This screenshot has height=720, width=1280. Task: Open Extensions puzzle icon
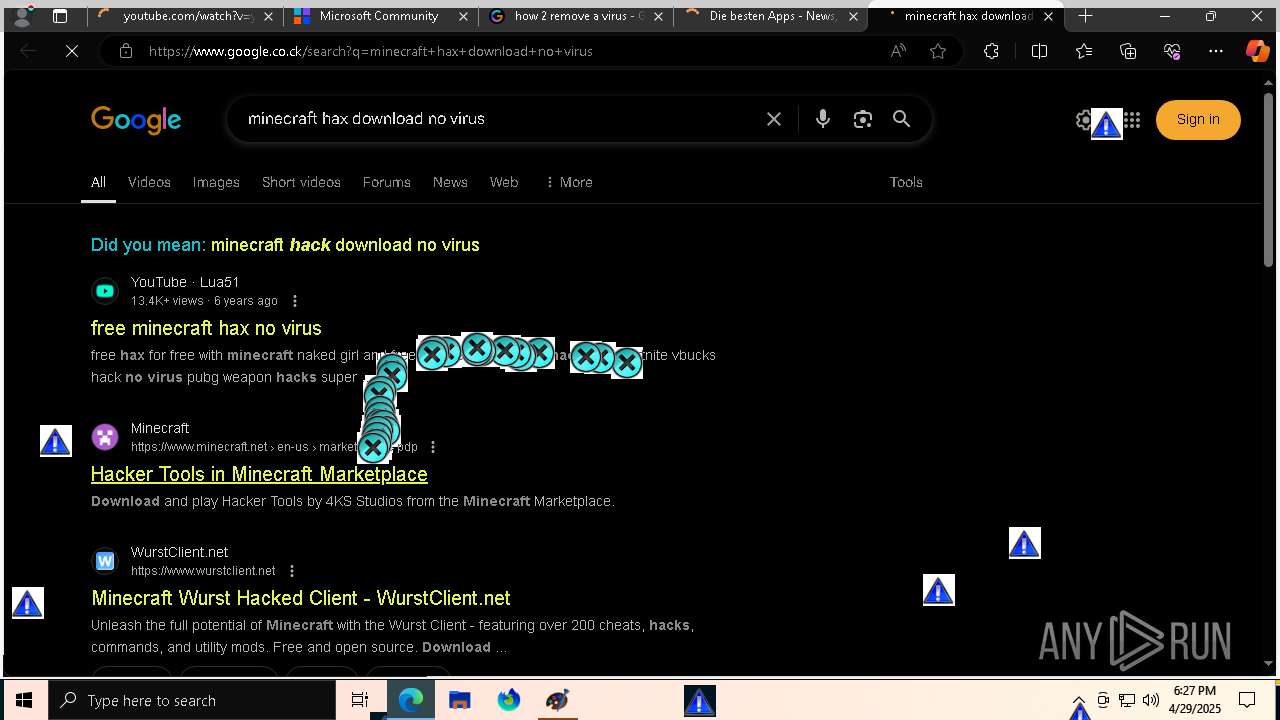point(991,51)
